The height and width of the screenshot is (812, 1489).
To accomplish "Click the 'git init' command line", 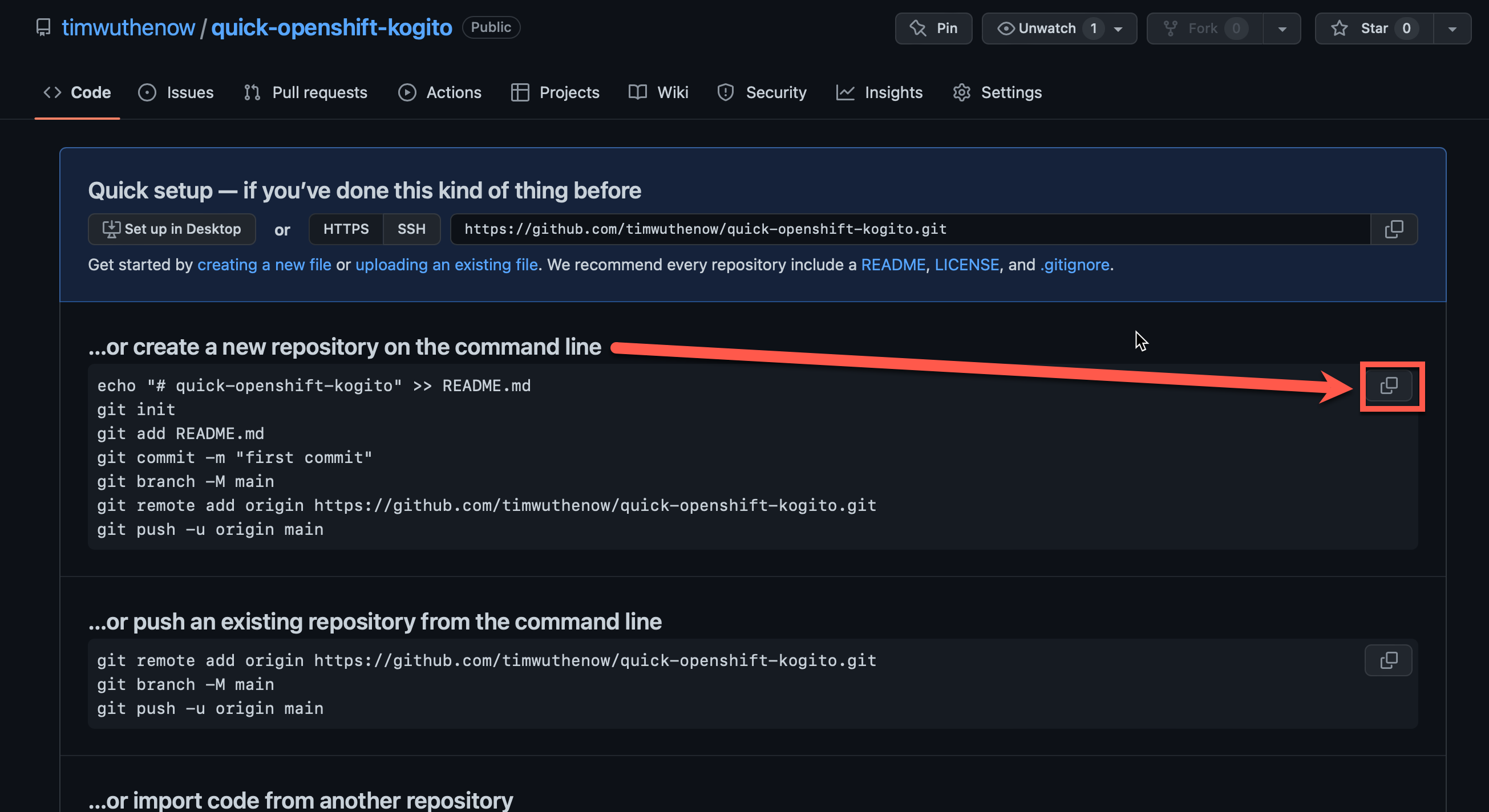I will (136, 410).
